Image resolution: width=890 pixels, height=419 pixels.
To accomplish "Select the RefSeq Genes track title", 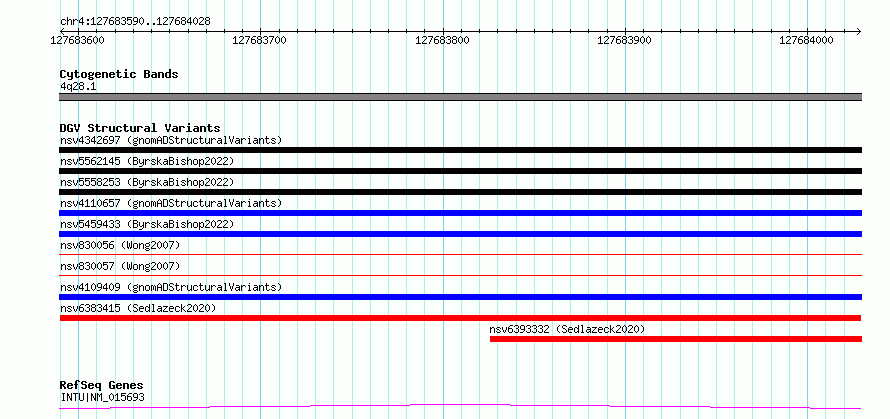I will 102,386.
